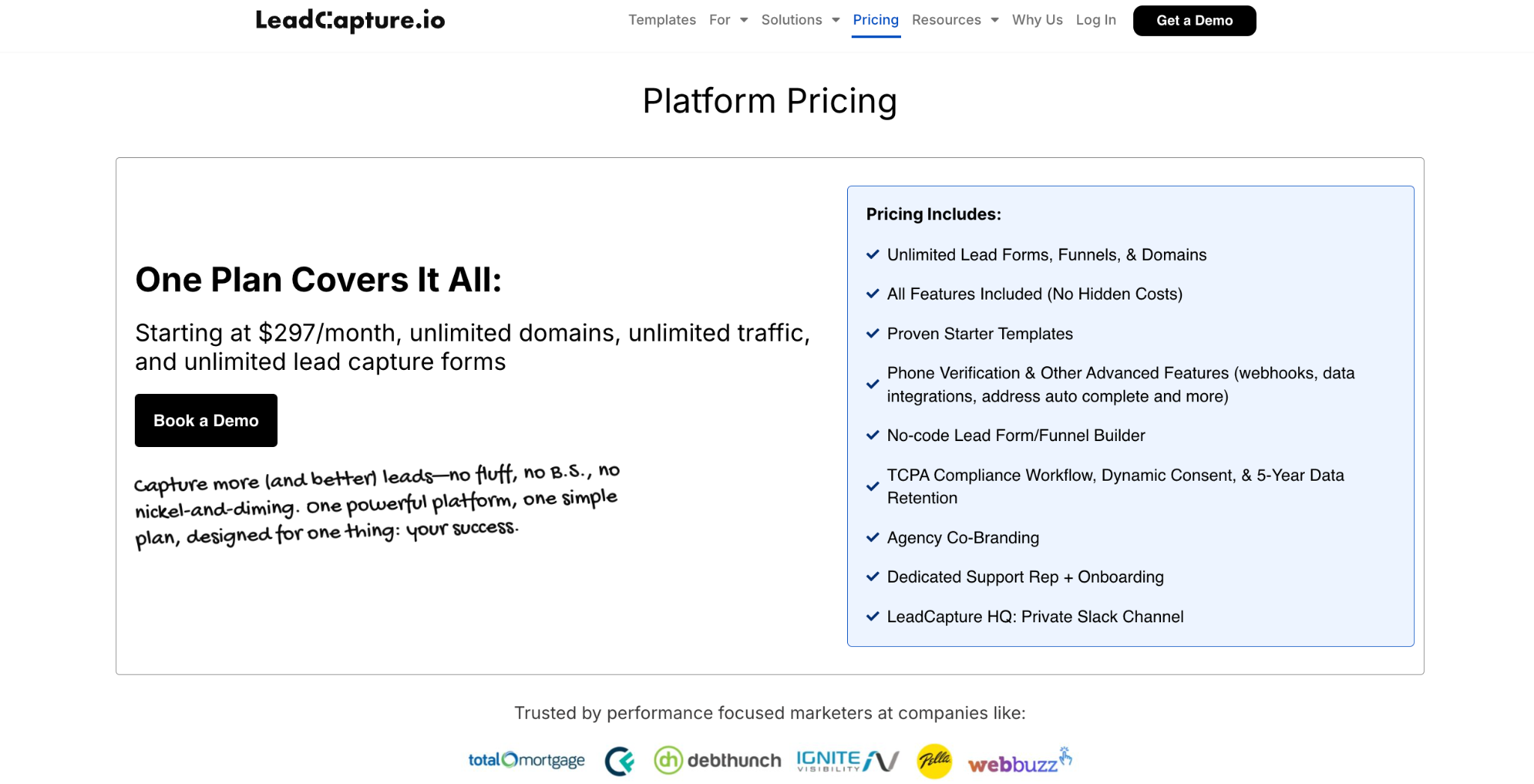Expand the Resources dropdown menu
The height and width of the screenshot is (784, 1534).
point(955,20)
